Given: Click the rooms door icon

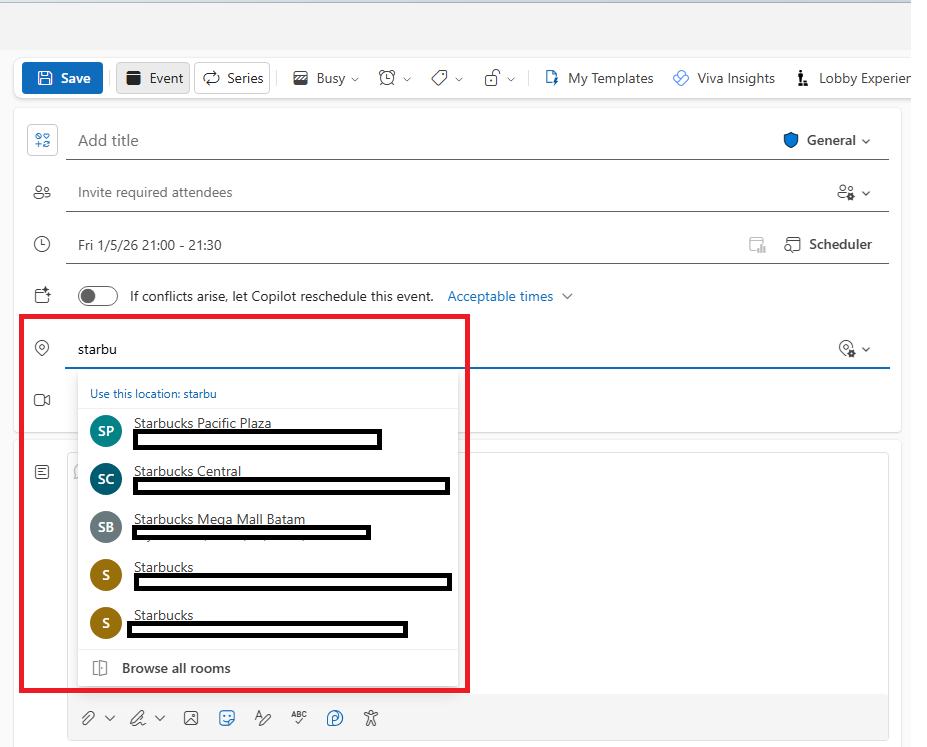Looking at the screenshot, I should coord(100,668).
